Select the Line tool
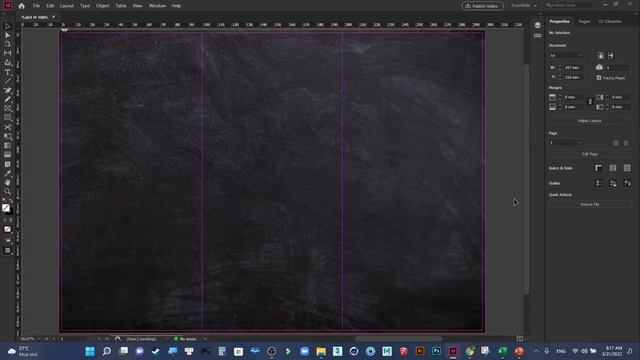The width and height of the screenshot is (640, 360). (7, 81)
